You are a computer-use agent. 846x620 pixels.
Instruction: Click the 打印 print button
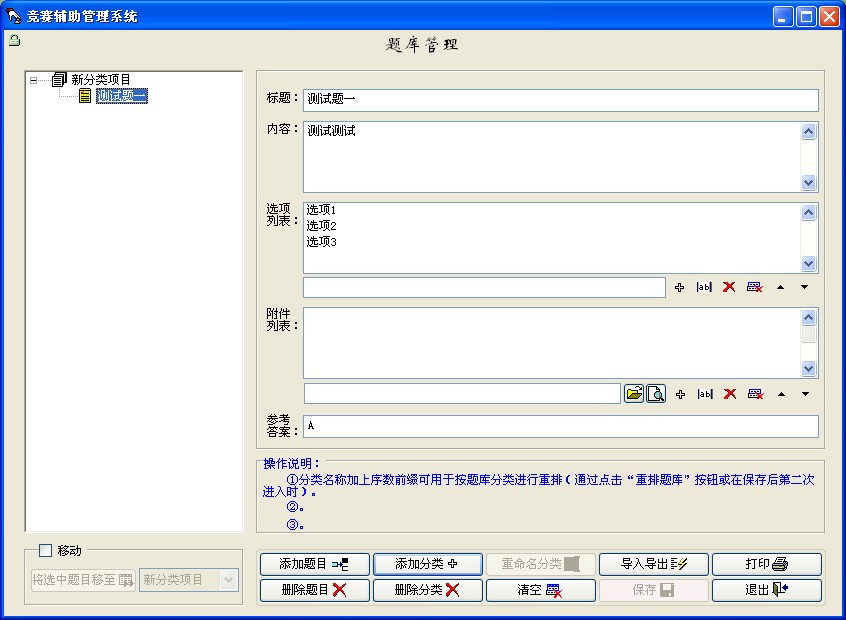click(767, 564)
